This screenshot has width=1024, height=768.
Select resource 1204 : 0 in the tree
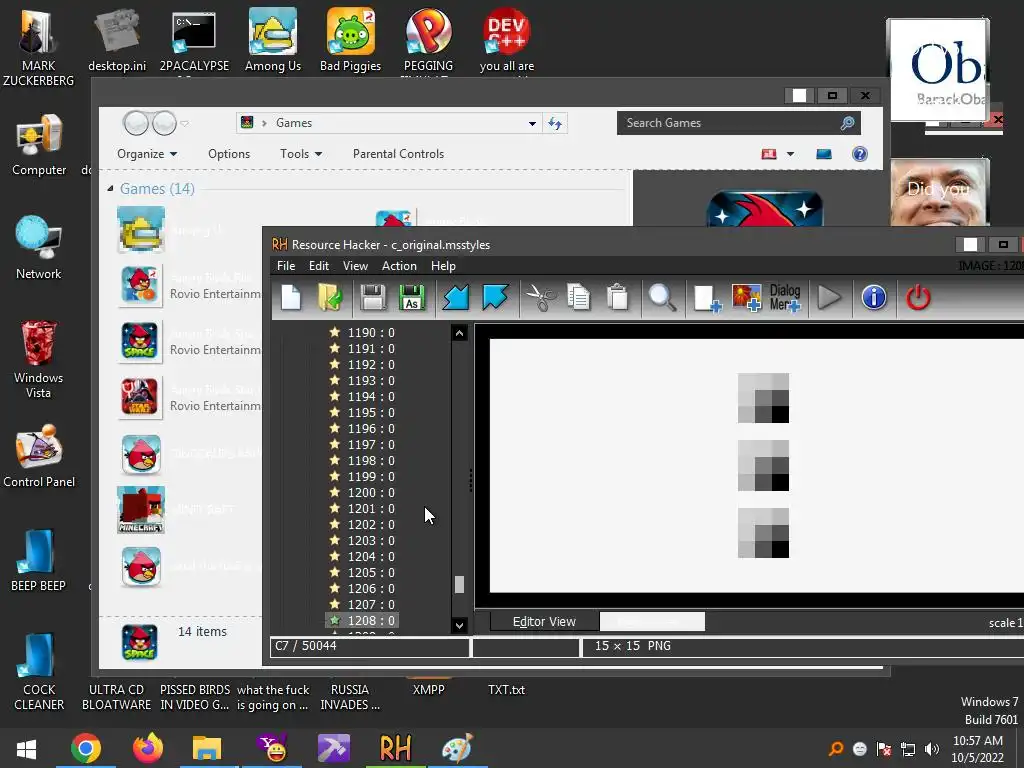tap(371, 556)
